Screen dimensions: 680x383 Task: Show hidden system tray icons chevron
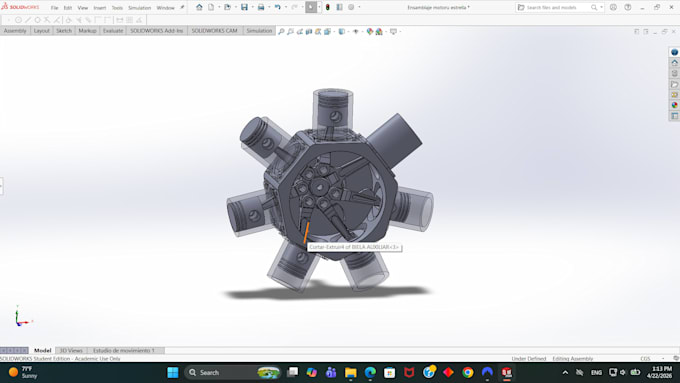point(565,373)
